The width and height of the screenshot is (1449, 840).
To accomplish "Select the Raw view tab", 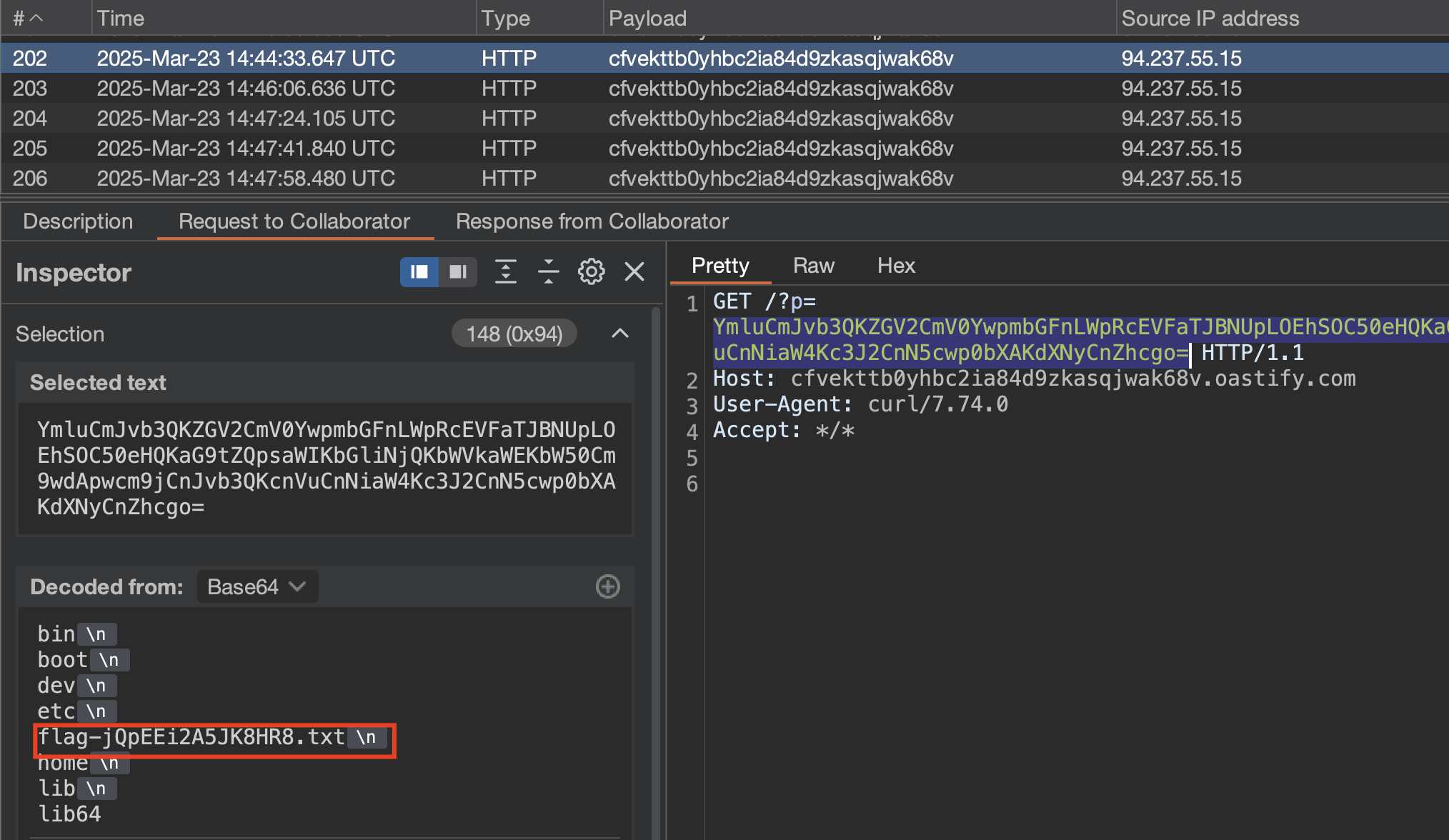I will point(813,266).
